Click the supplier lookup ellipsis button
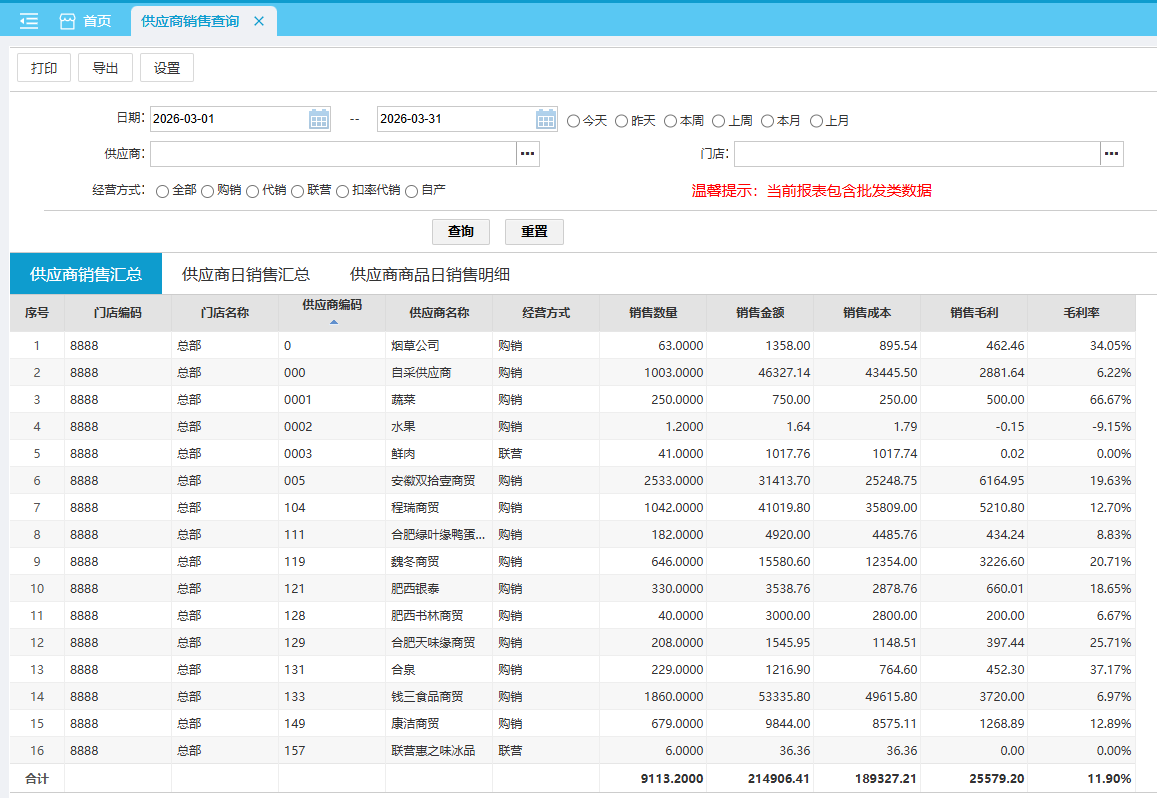The image size is (1157, 798). 528,154
